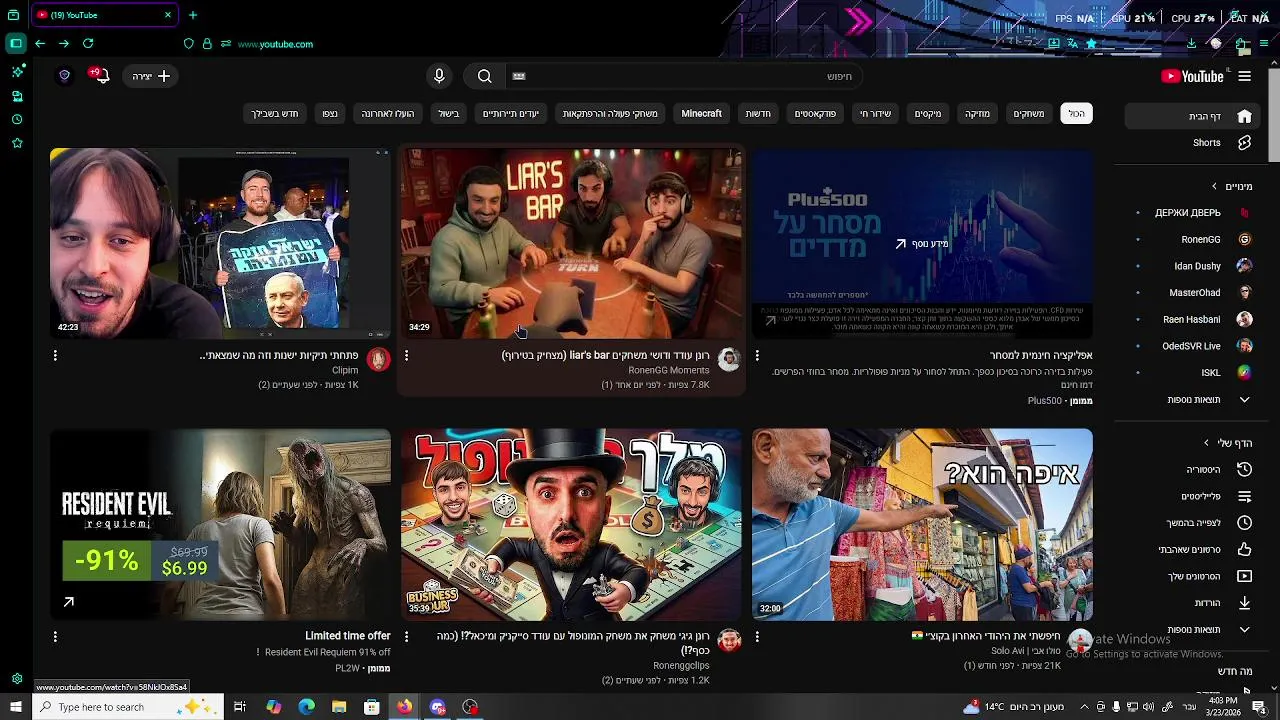Screen dimensions: 1280x720
Task: Select the Games (משחקים) filter chip
Action: [x=1028, y=114]
